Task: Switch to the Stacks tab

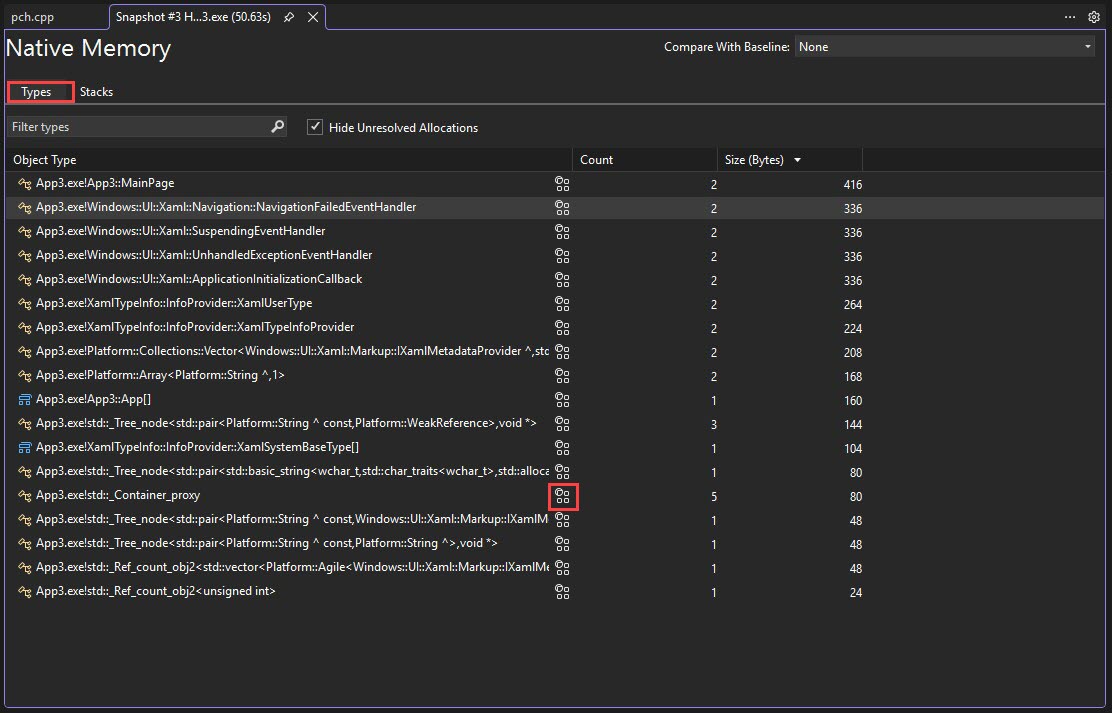Action: (96, 91)
